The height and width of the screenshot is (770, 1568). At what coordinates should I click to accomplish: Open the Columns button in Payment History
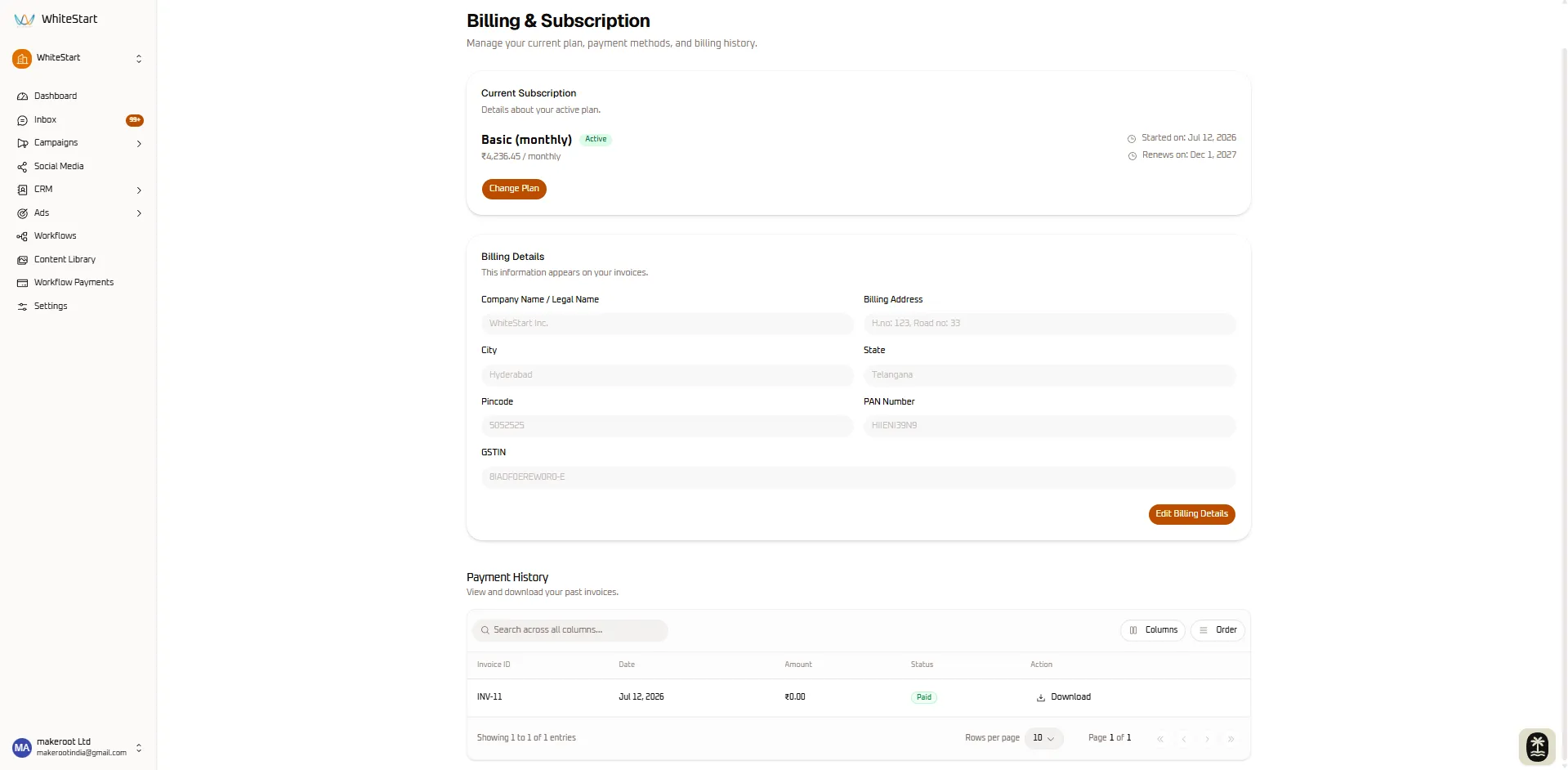[x=1153, y=630]
